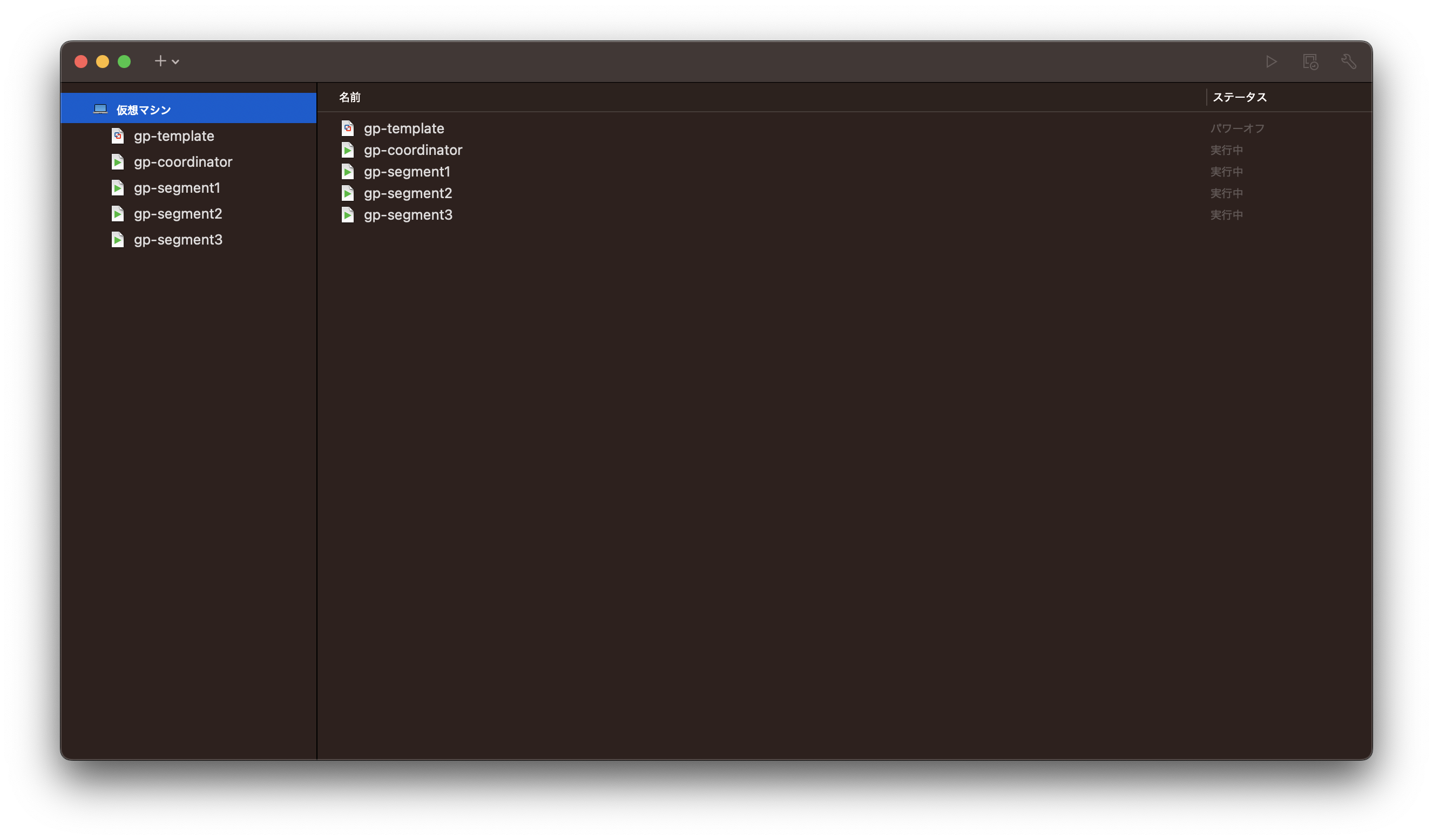Click the パワーオフ status of gp-template
The image size is (1433, 840).
pyautogui.click(x=1238, y=128)
